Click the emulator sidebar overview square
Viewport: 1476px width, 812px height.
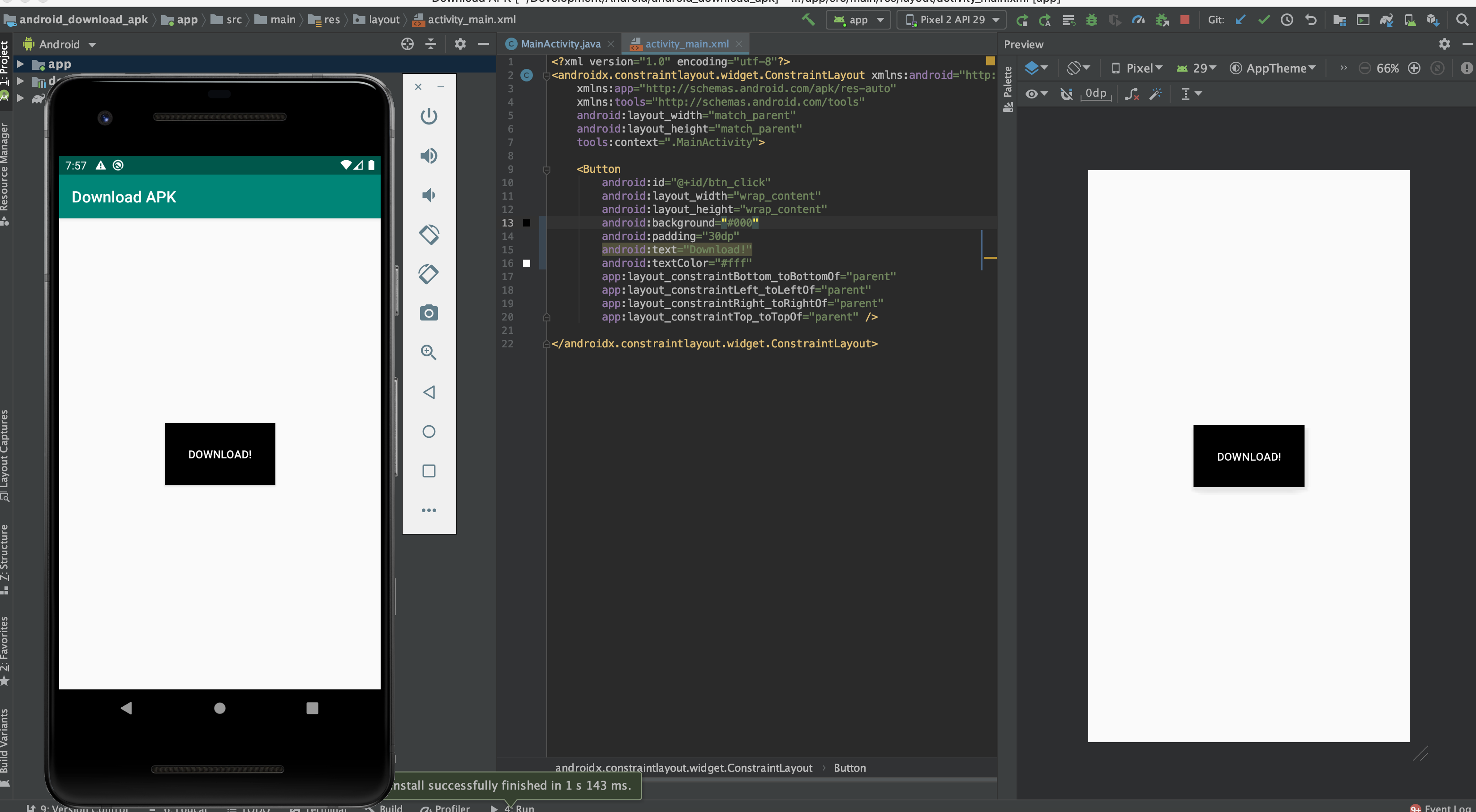tap(429, 471)
